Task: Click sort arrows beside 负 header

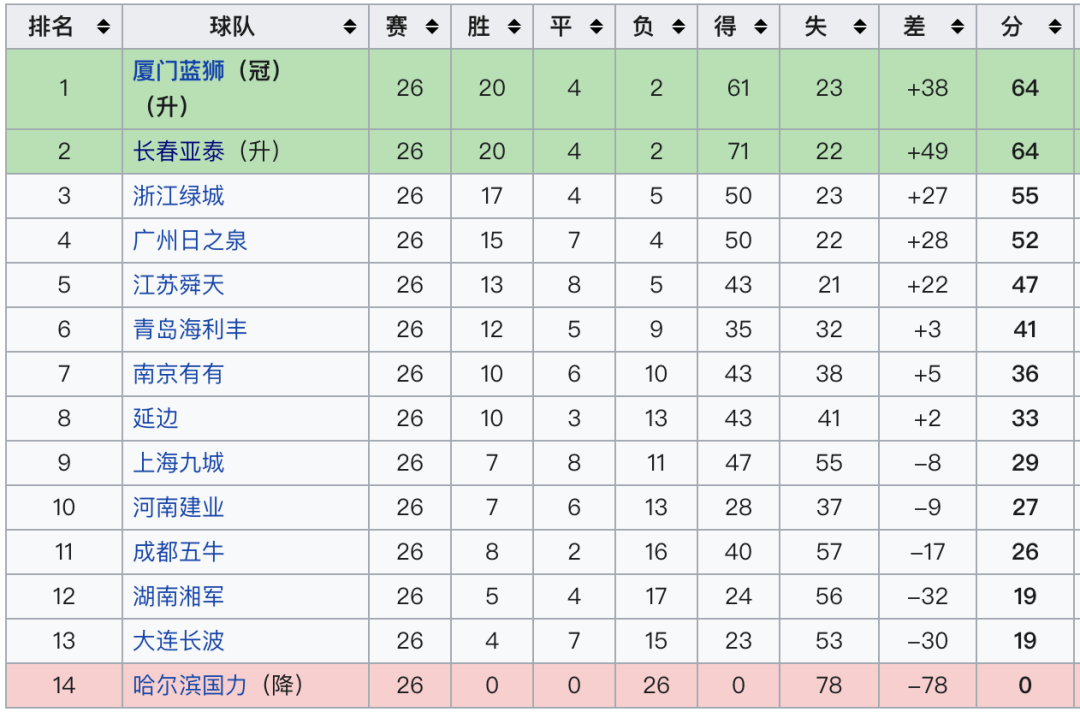Action: coord(677,28)
